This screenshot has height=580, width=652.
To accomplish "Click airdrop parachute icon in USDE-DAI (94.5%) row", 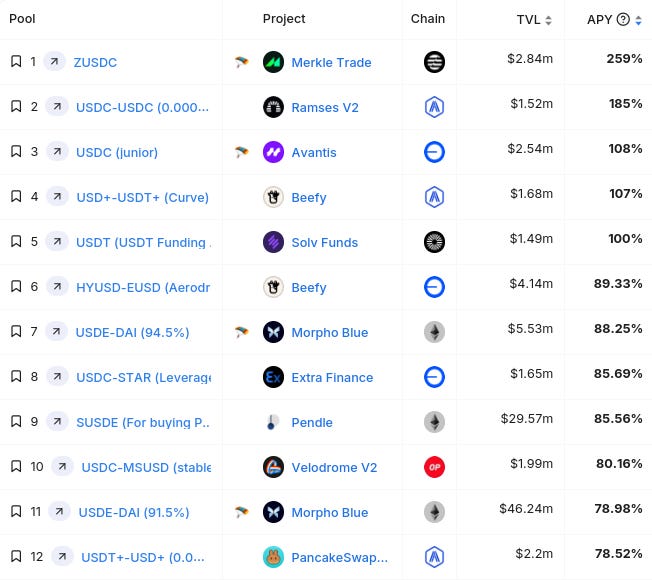I will click(x=242, y=332).
